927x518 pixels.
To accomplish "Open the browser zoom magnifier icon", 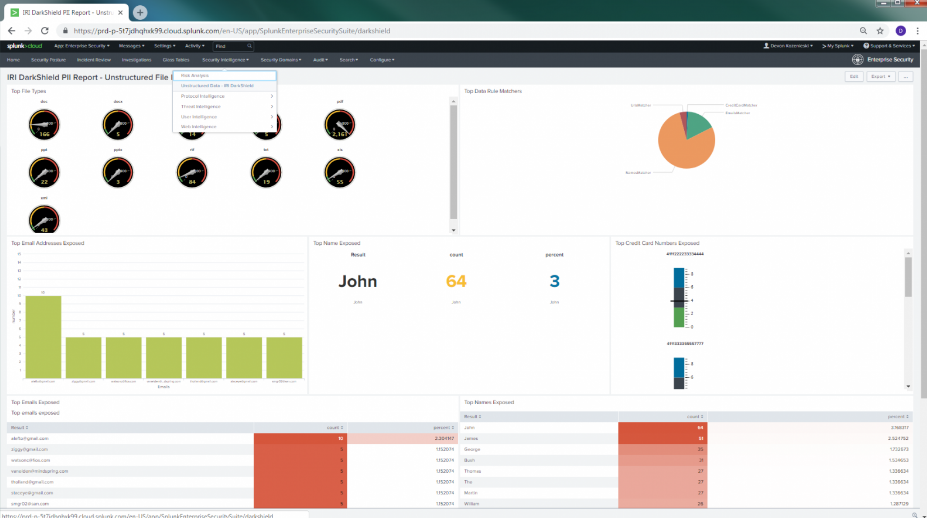I will tap(863, 31).
